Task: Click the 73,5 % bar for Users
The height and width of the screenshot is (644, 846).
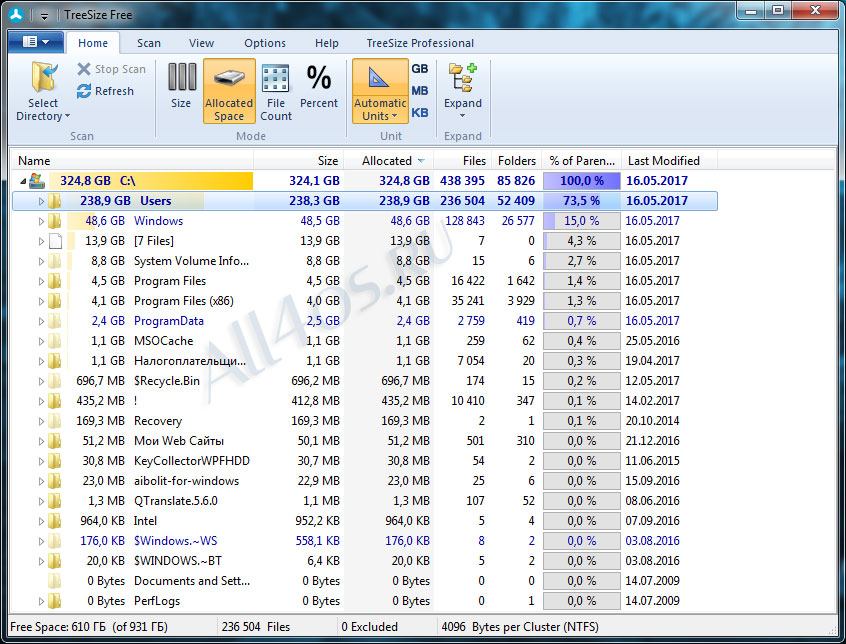Action: click(x=582, y=201)
